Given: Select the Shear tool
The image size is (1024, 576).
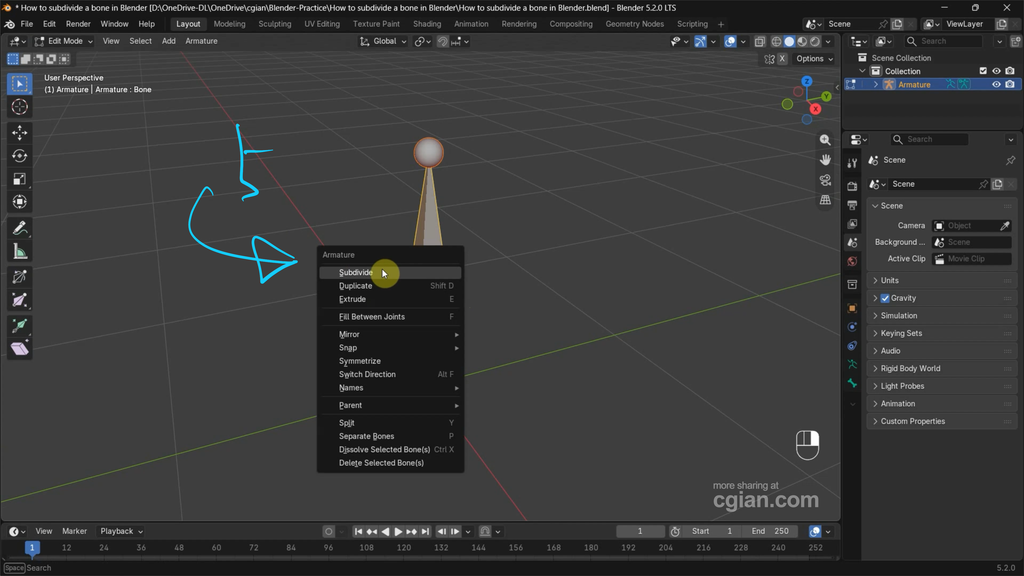Looking at the screenshot, I should (x=20, y=348).
